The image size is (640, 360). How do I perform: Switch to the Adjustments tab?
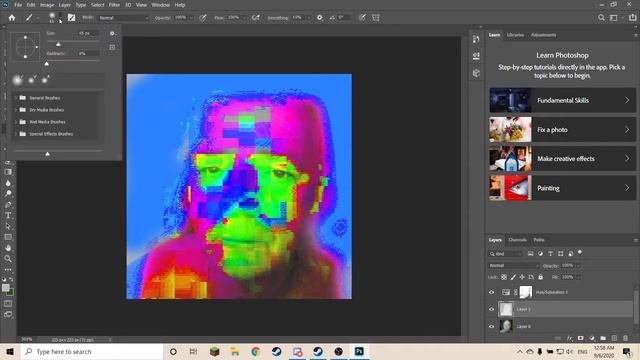coord(543,35)
